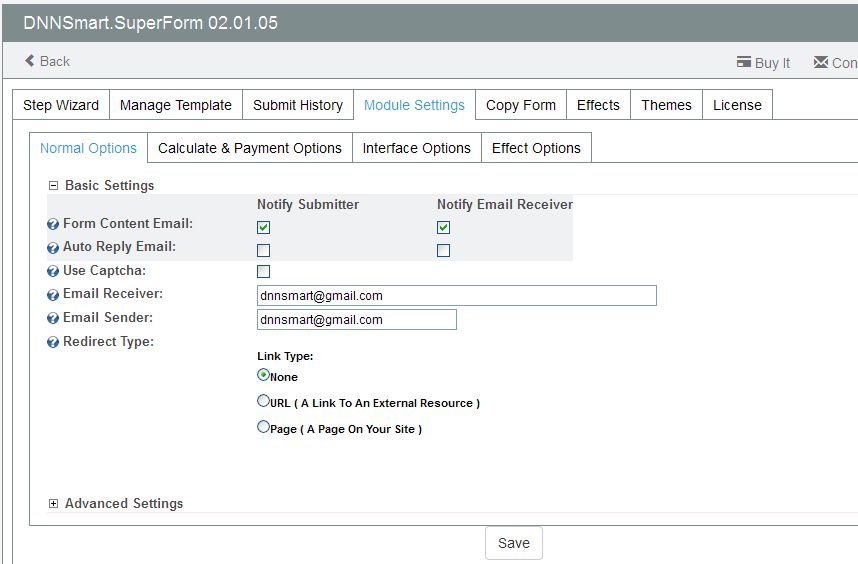Screen dimensions: 858x564
Task: Open help icon for Auto Reply Email
Action: click(53, 248)
